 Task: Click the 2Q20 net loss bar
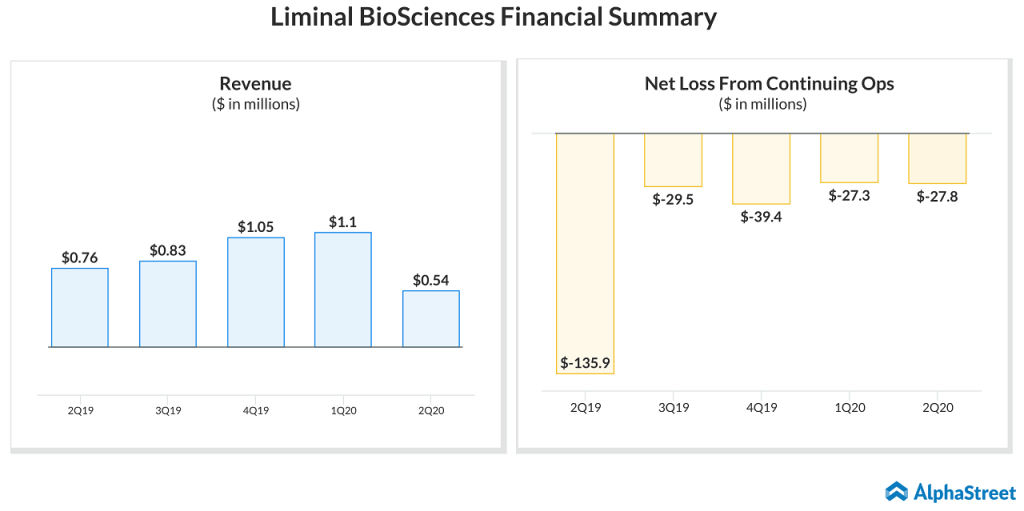pyautogui.click(x=937, y=158)
